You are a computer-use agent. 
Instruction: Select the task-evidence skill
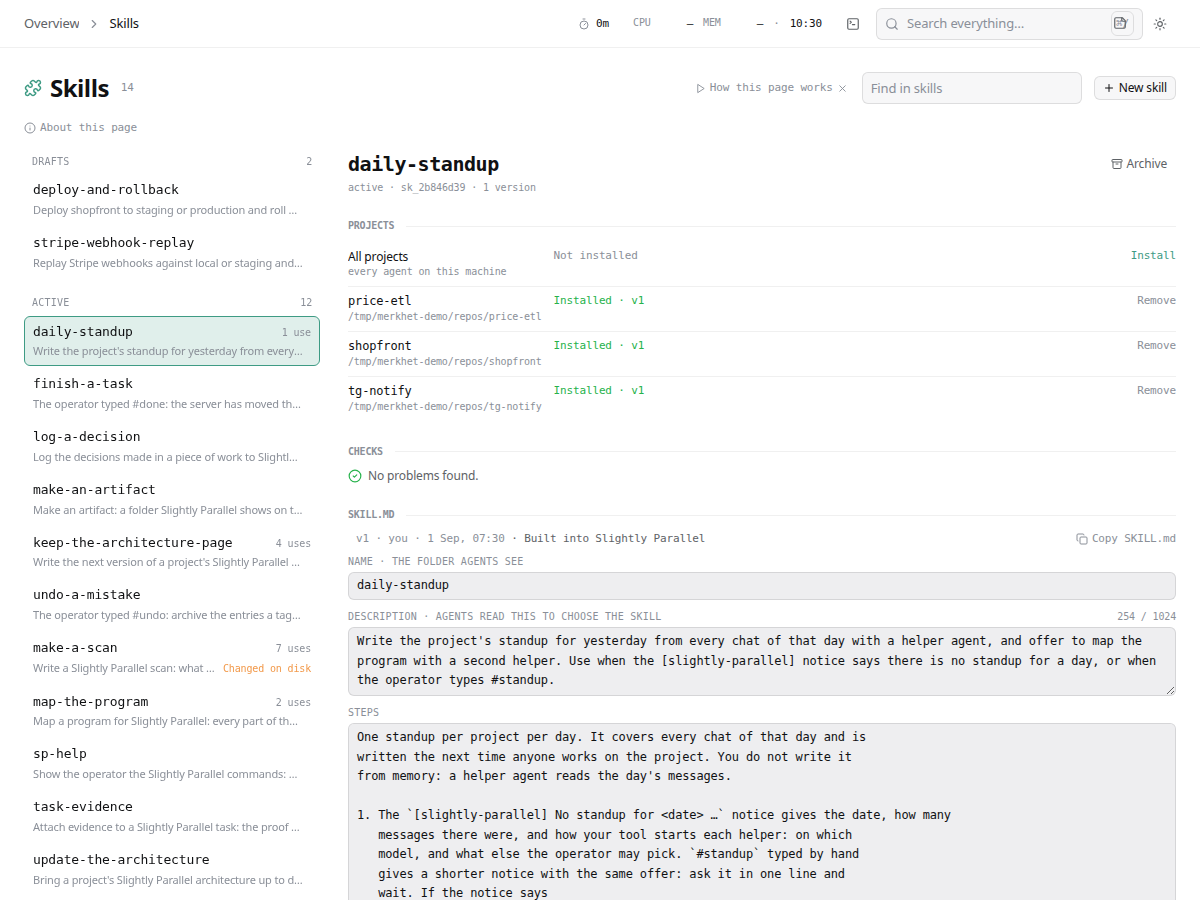point(172,816)
